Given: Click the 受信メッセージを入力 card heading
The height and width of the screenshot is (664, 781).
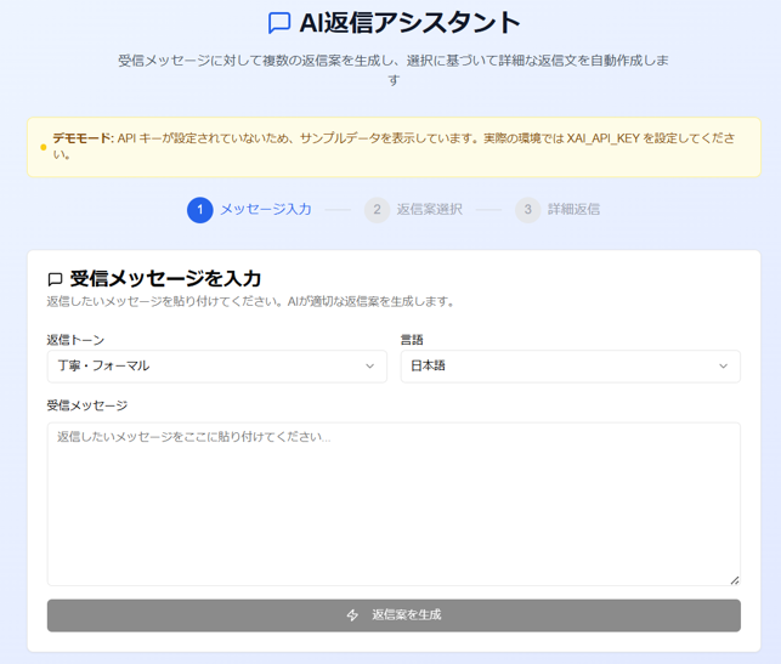Looking at the screenshot, I should click(x=165, y=279).
